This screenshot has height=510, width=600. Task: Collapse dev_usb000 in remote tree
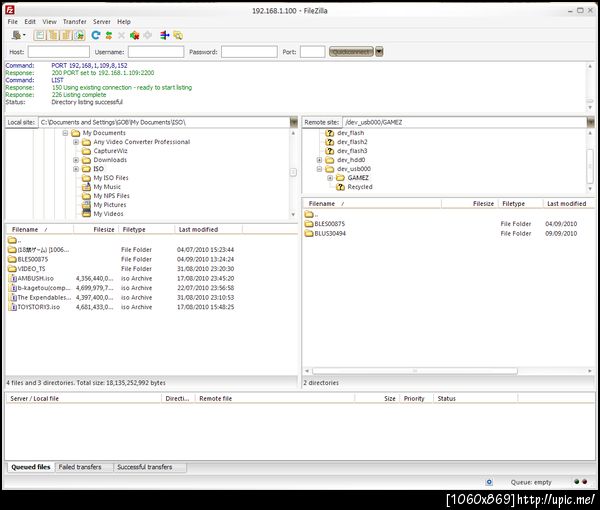(x=319, y=169)
